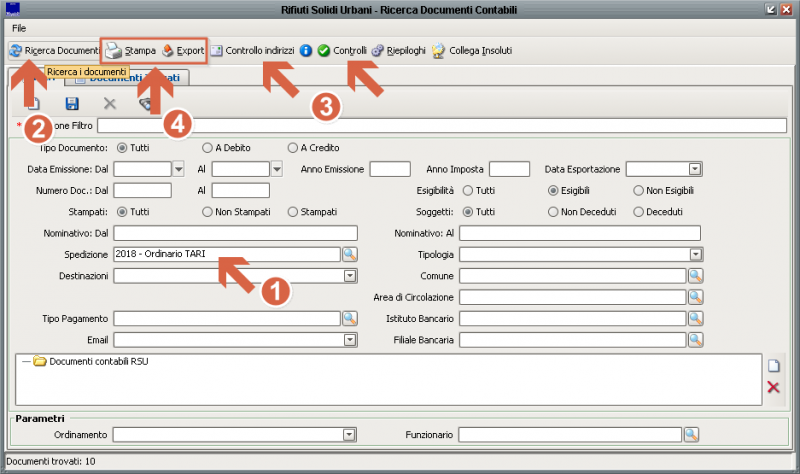Screen dimensions: 800x474
Task: Expand the Tipologia dropdown
Action: point(695,255)
